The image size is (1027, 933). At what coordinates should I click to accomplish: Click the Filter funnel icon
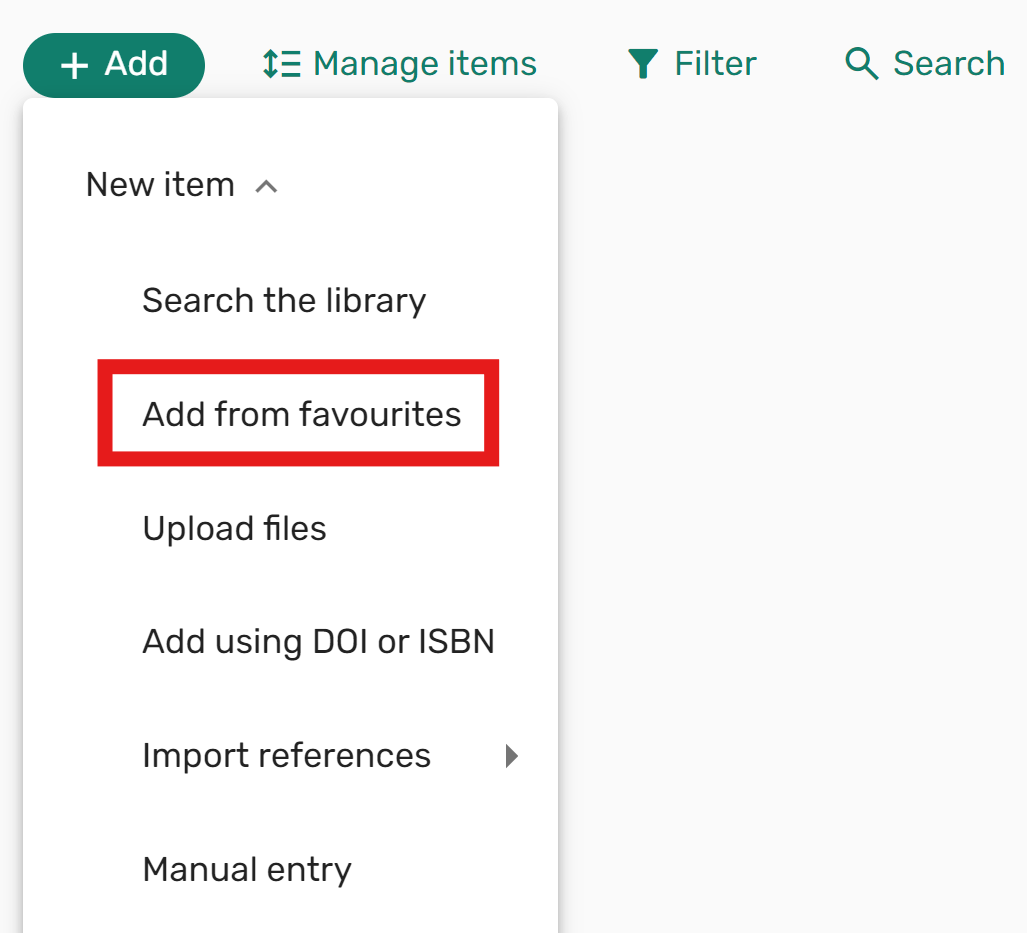click(x=643, y=64)
